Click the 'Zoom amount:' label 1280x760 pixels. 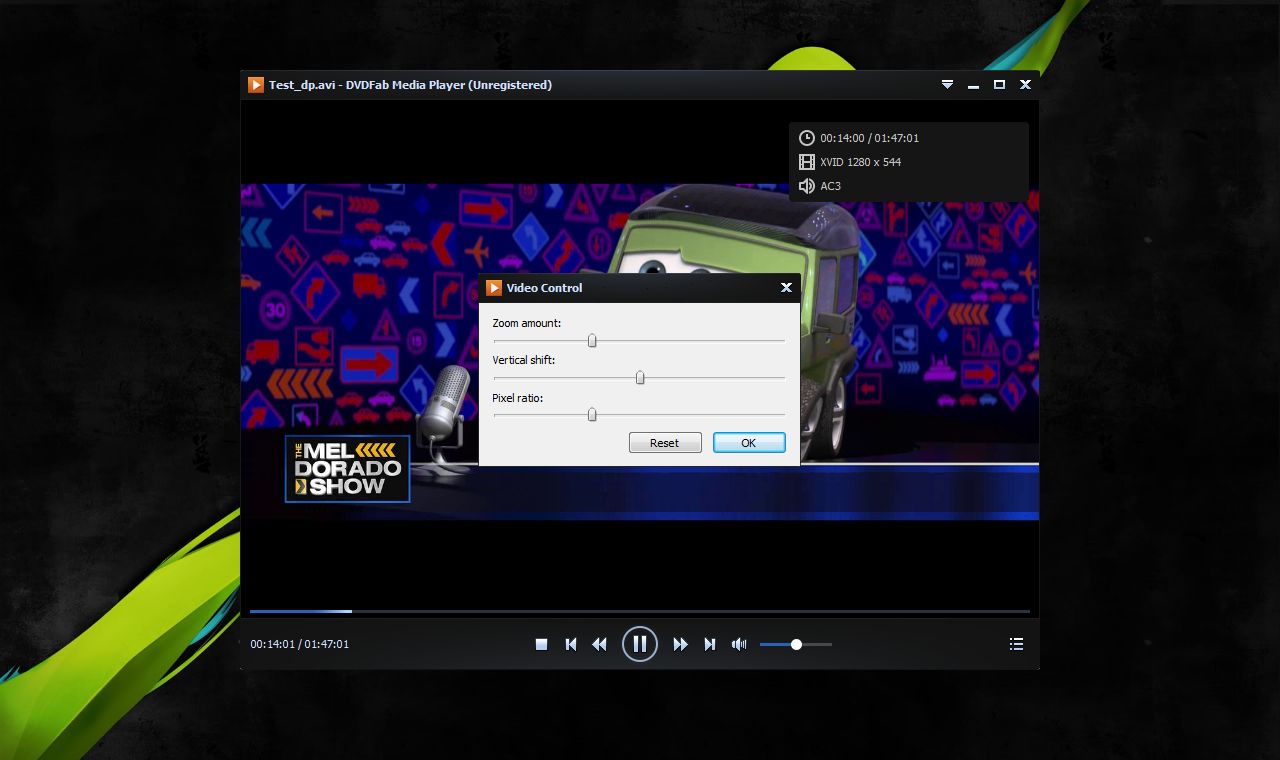[x=527, y=323]
